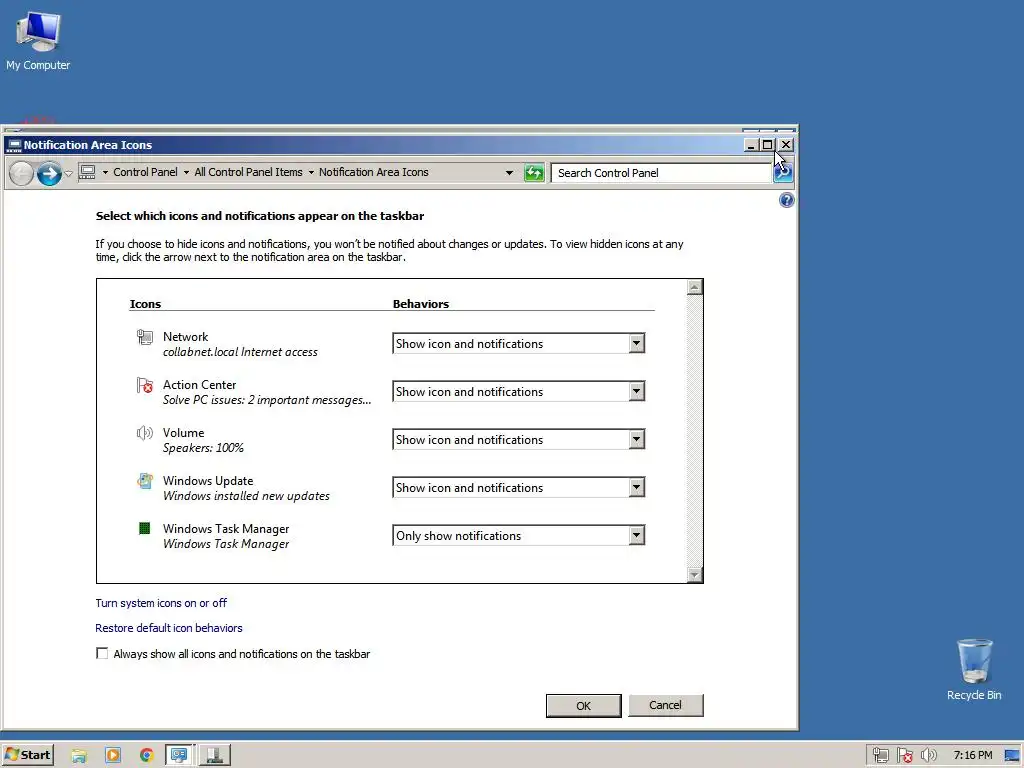Select the Windows Update row label
The width and height of the screenshot is (1024, 768).
coord(208,481)
